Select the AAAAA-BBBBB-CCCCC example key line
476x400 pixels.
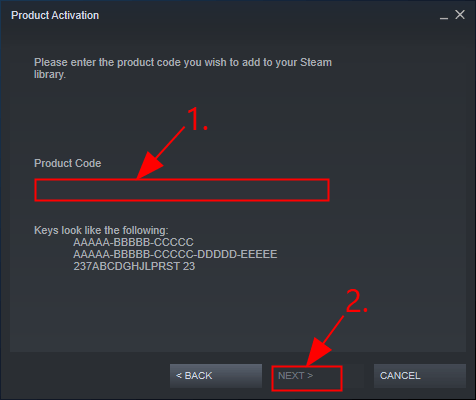(133, 242)
